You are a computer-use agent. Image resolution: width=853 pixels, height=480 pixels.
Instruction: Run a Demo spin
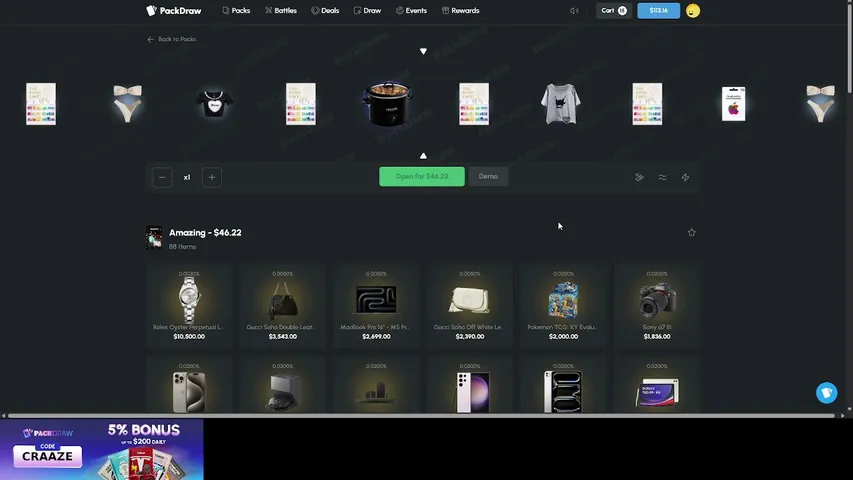coord(488,176)
